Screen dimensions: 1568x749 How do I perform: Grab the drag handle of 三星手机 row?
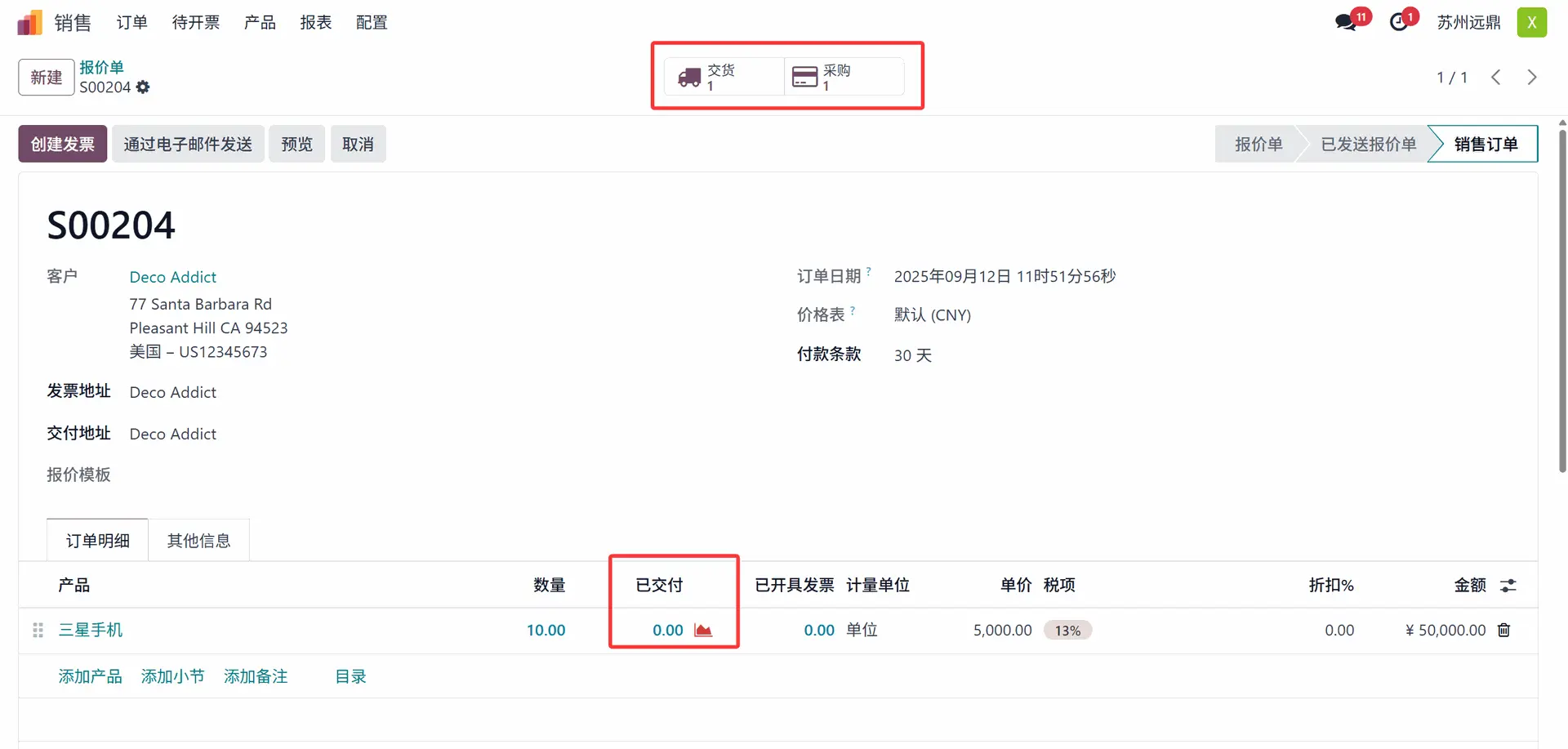point(38,630)
